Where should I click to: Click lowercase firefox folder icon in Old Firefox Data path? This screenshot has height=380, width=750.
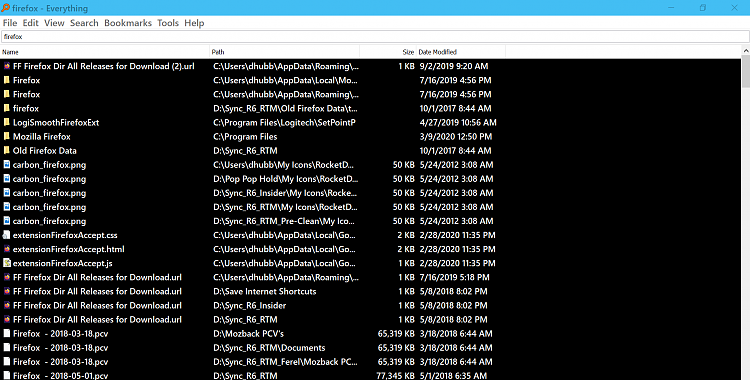click(x=7, y=108)
